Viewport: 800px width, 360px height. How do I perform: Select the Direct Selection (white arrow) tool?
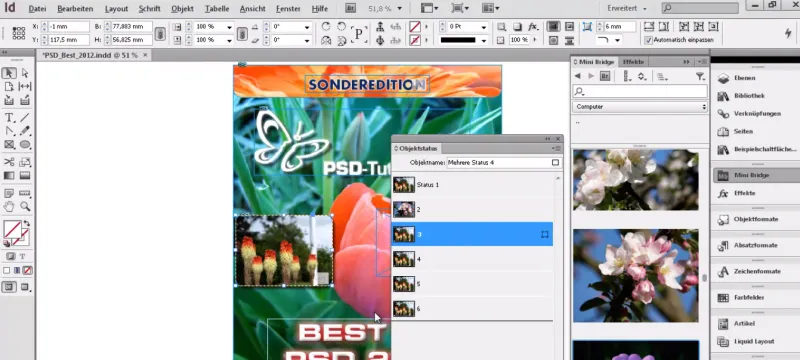(x=25, y=73)
